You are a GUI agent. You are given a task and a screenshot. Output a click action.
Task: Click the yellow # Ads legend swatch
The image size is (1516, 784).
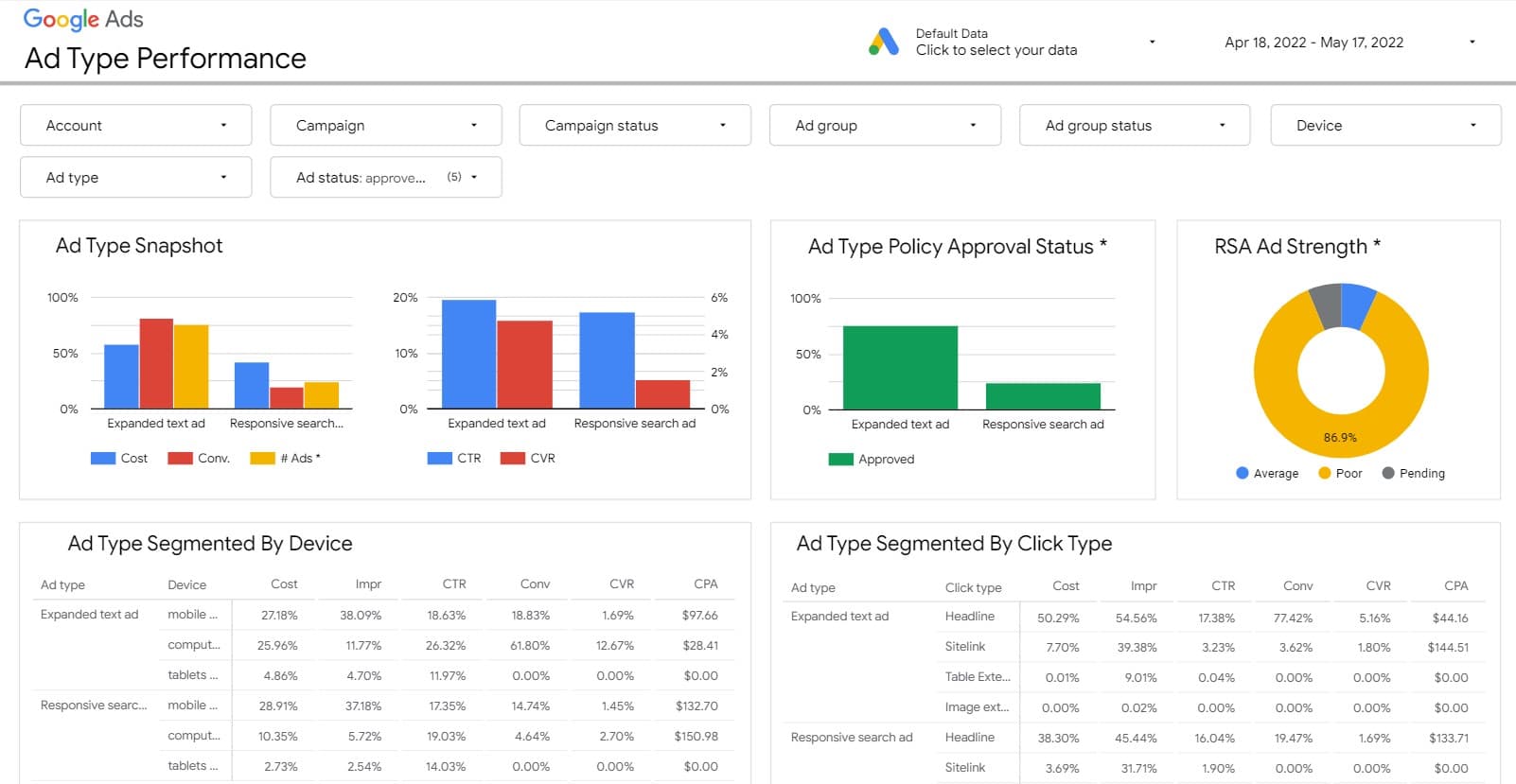pos(262,459)
